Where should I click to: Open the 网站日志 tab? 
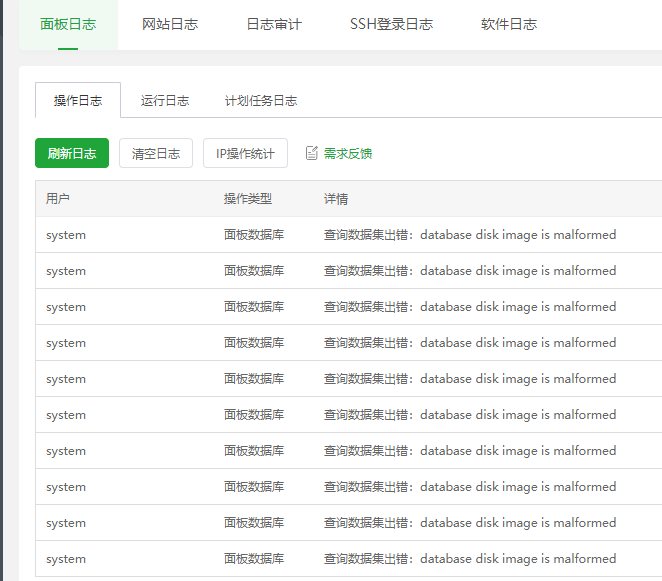tap(170, 24)
